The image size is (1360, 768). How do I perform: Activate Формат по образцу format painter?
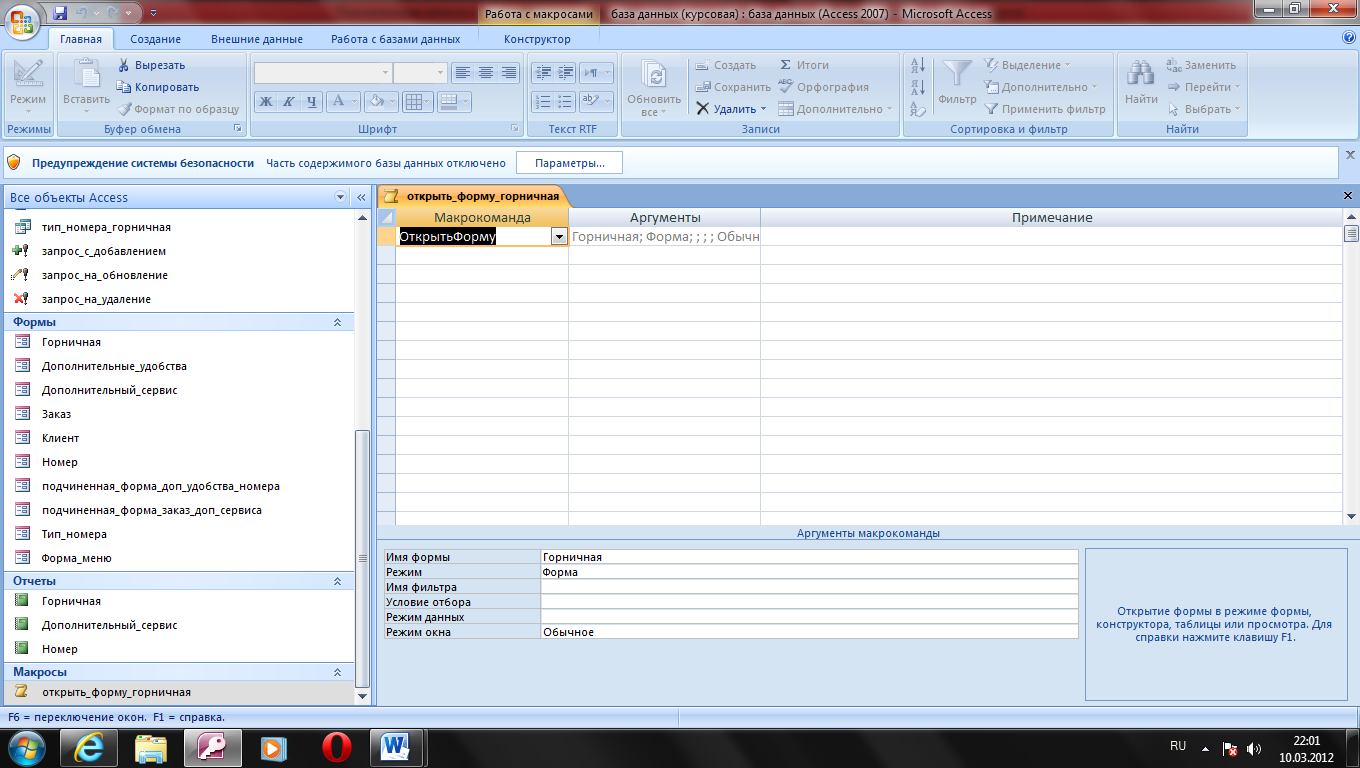[x=179, y=109]
